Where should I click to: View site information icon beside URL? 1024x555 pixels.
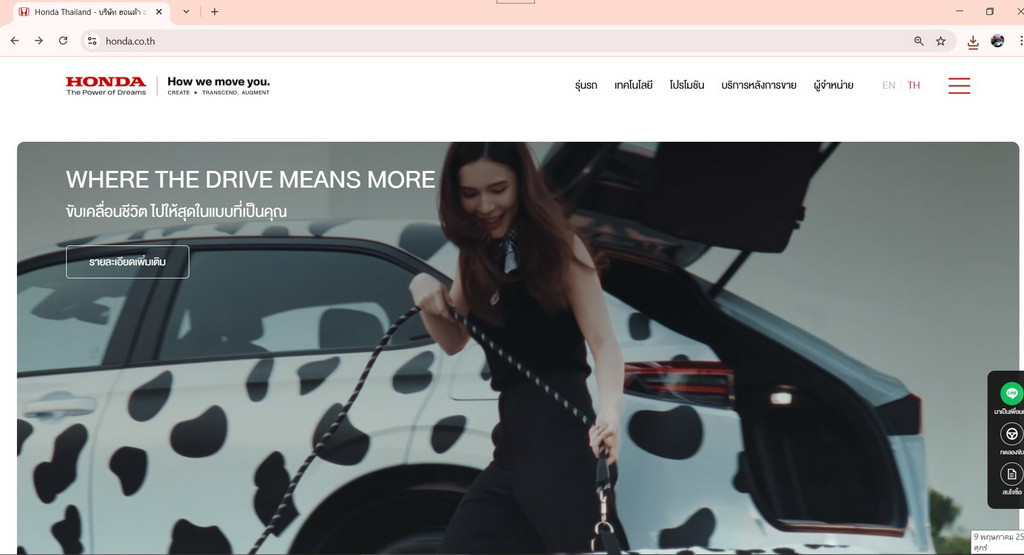click(x=92, y=41)
